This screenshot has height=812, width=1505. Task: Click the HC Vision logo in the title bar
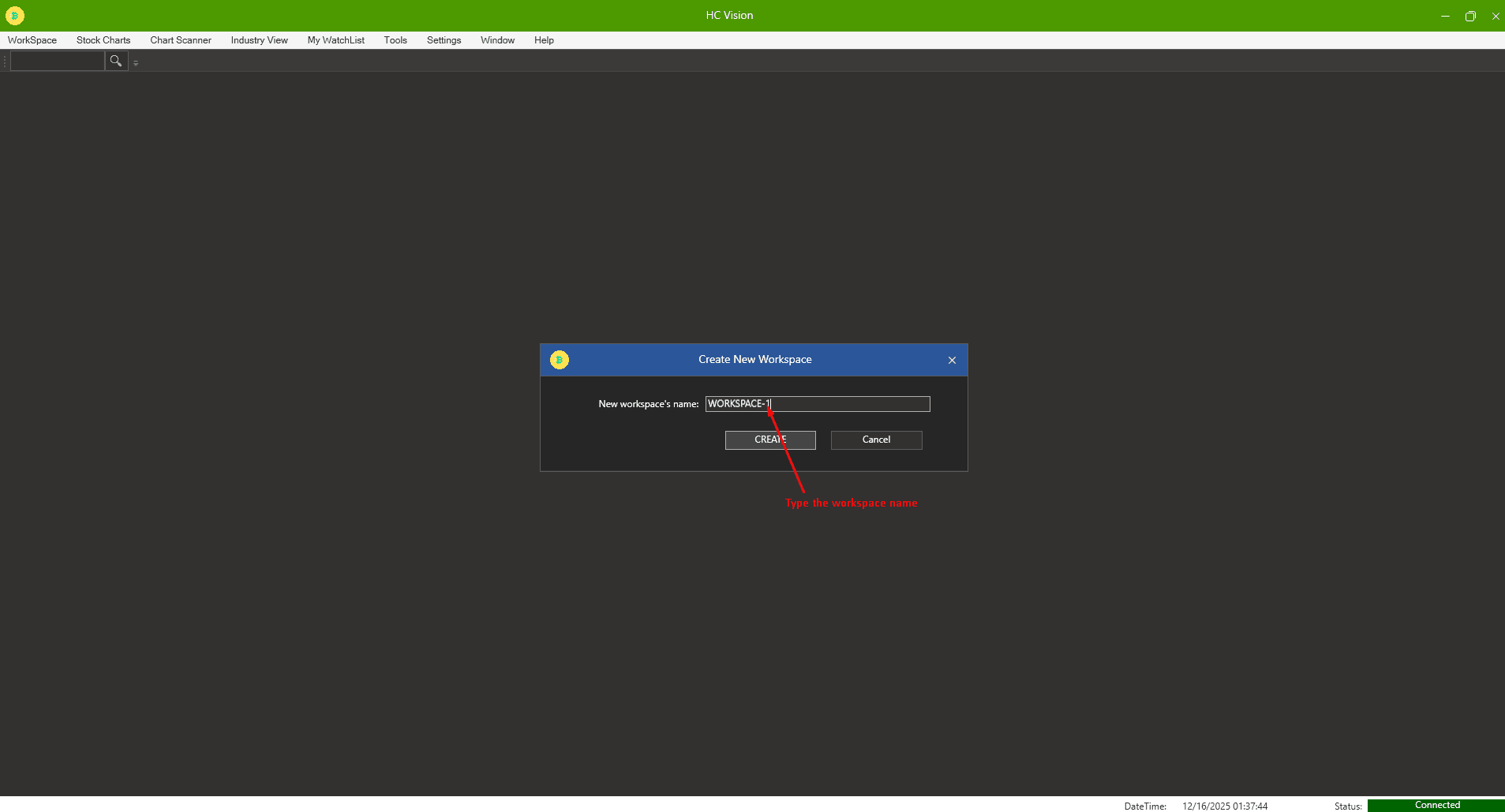point(15,16)
